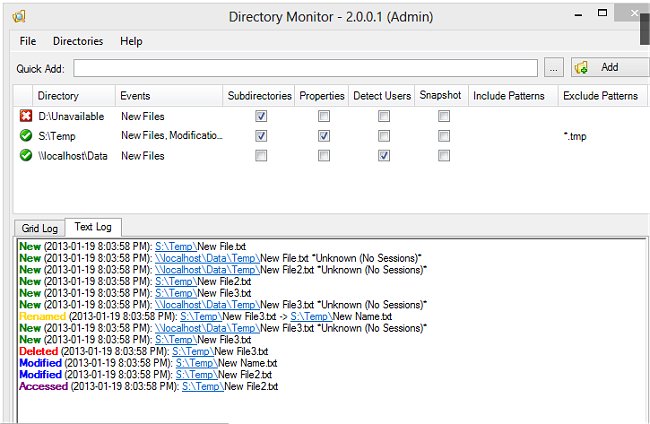Switch to the Grid Log tab
Screen dimensions: 650x424
[38, 228]
